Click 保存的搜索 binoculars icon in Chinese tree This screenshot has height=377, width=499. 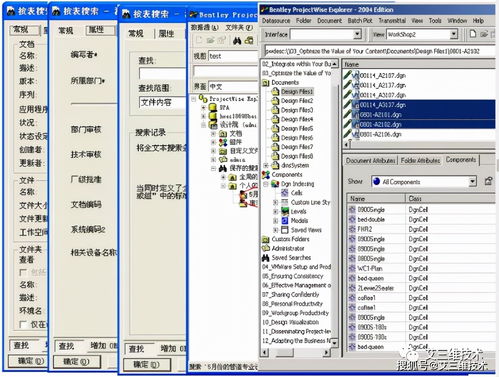(x=223, y=168)
